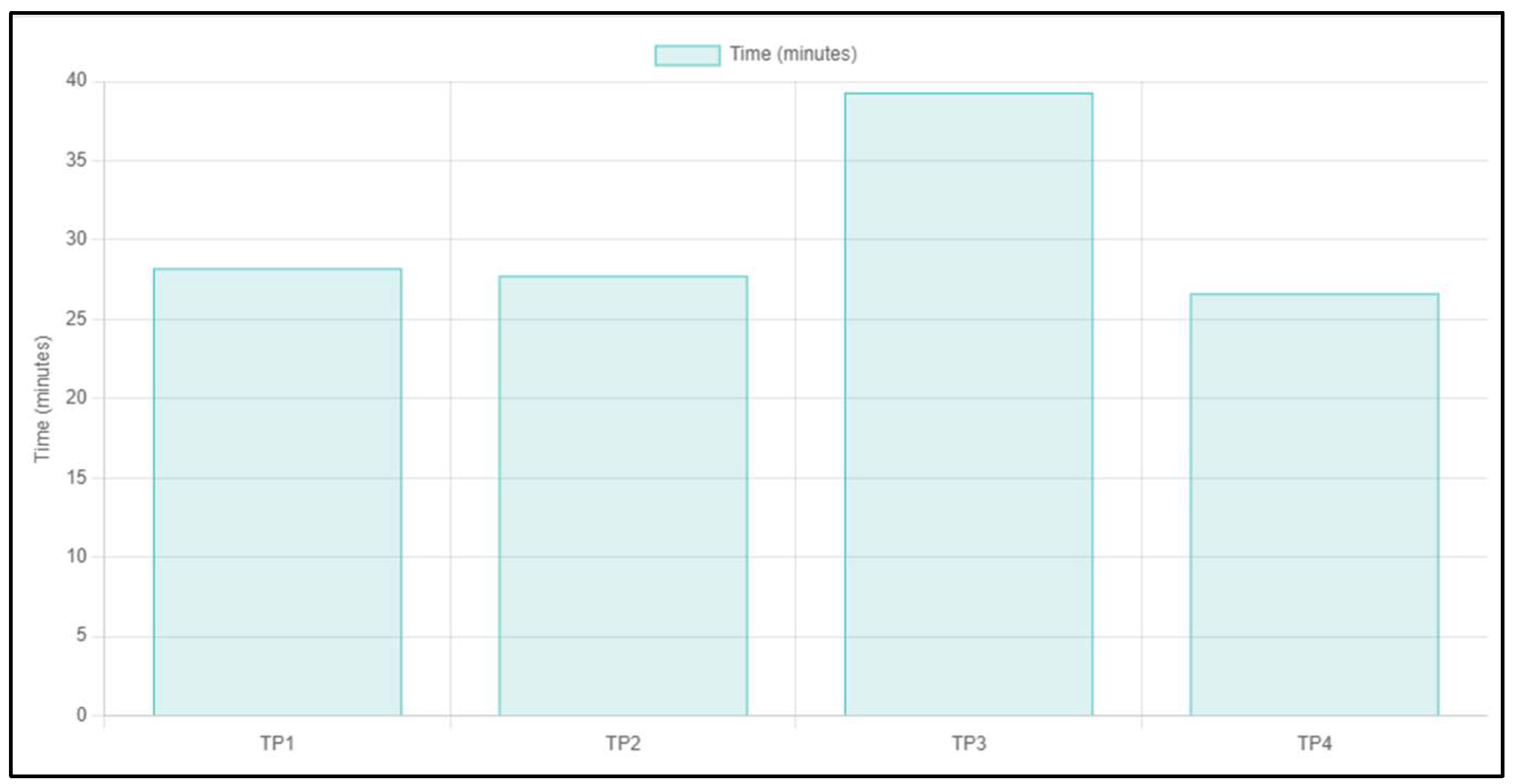Screen dimensions: 1514x784
Task: Click the 30 y-axis tick label
Action: tap(77, 239)
